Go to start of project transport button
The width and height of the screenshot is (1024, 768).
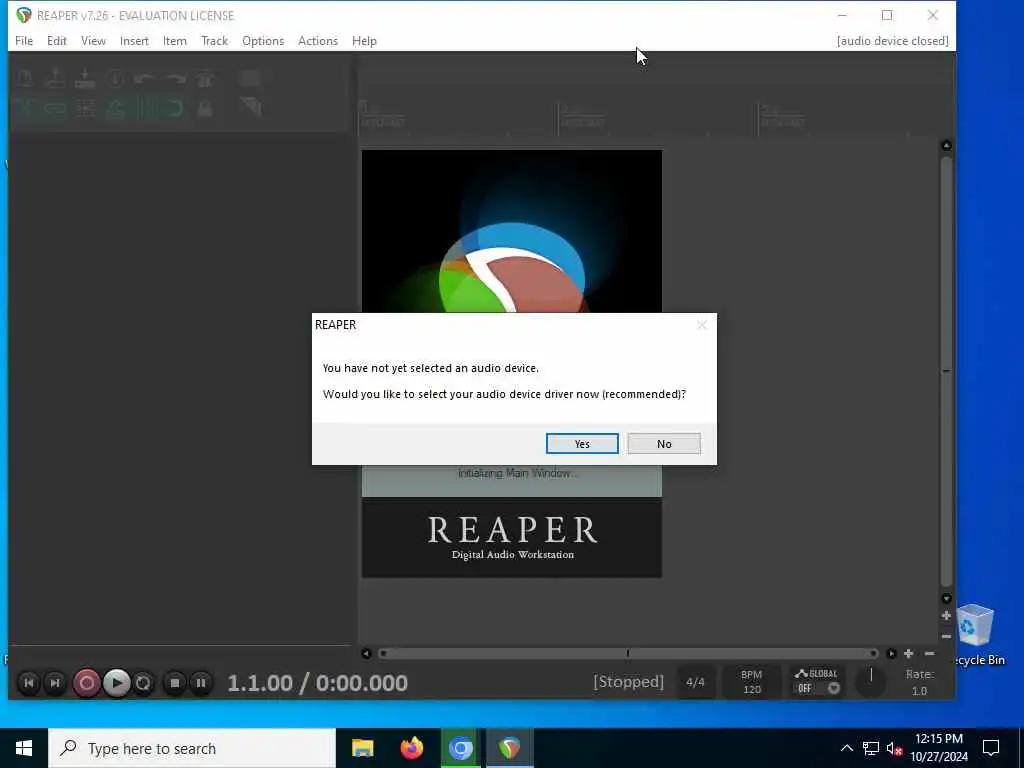[29, 683]
